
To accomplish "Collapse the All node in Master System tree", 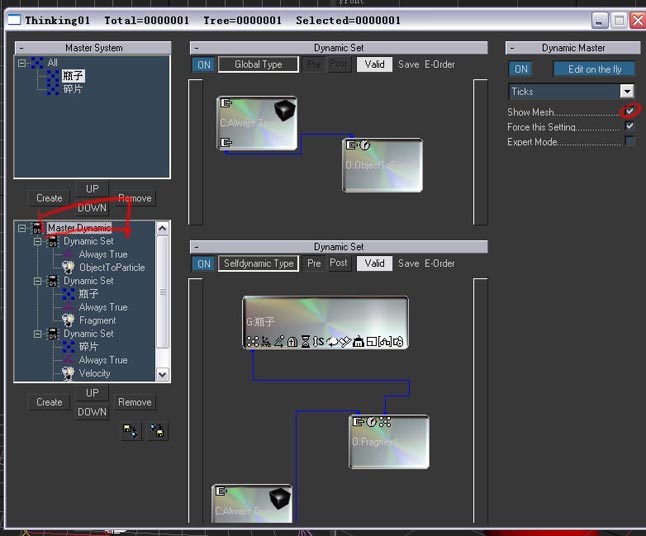I will (x=21, y=63).
